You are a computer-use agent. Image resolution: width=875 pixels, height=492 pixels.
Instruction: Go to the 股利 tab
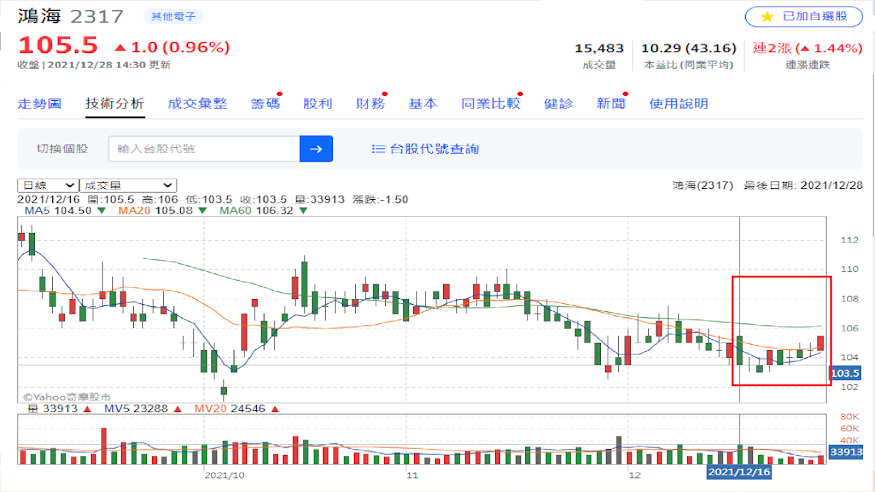(318, 104)
